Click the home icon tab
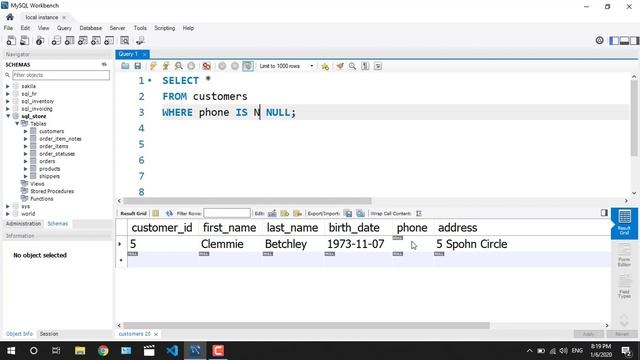 click(10, 17)
